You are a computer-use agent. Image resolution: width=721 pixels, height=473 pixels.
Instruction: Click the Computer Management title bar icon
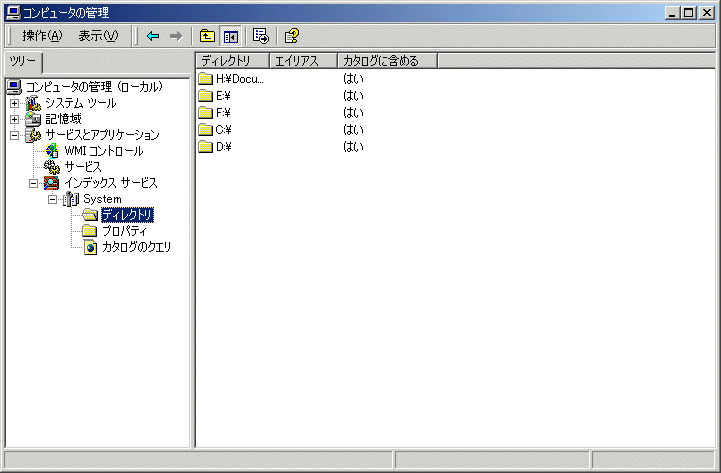coord(12,12)
